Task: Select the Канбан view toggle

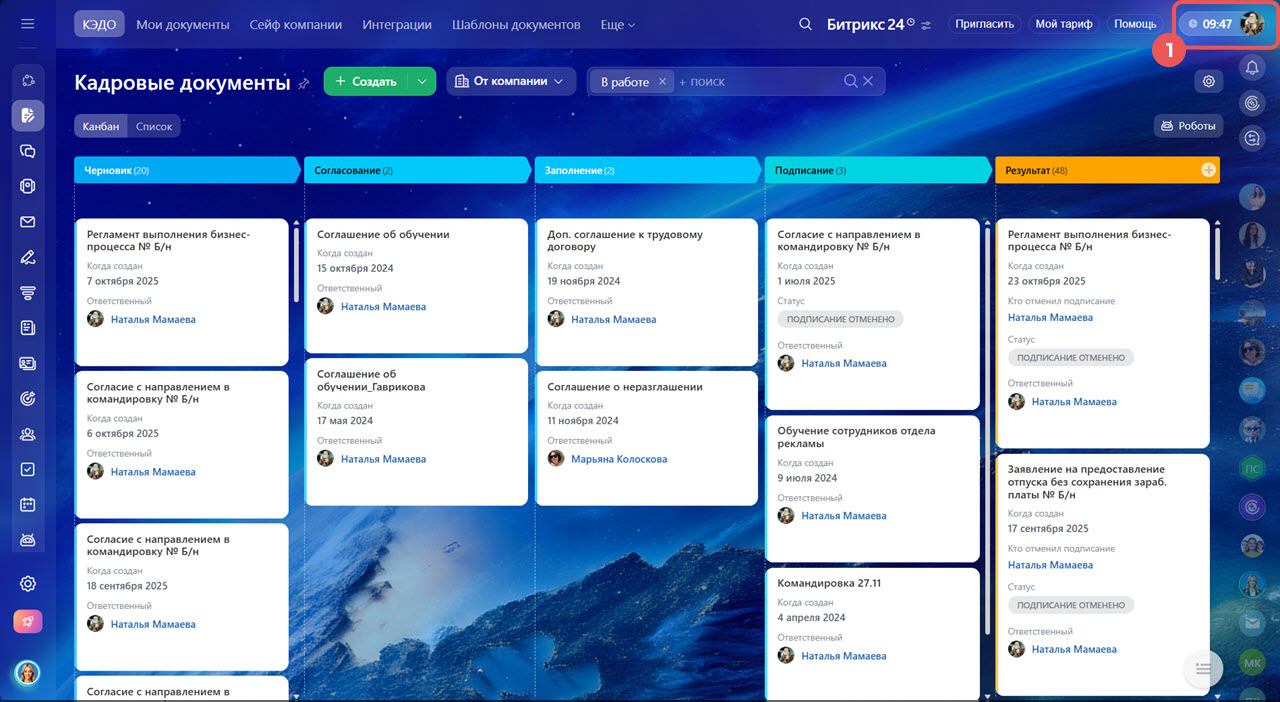Action: pos(101,126)
